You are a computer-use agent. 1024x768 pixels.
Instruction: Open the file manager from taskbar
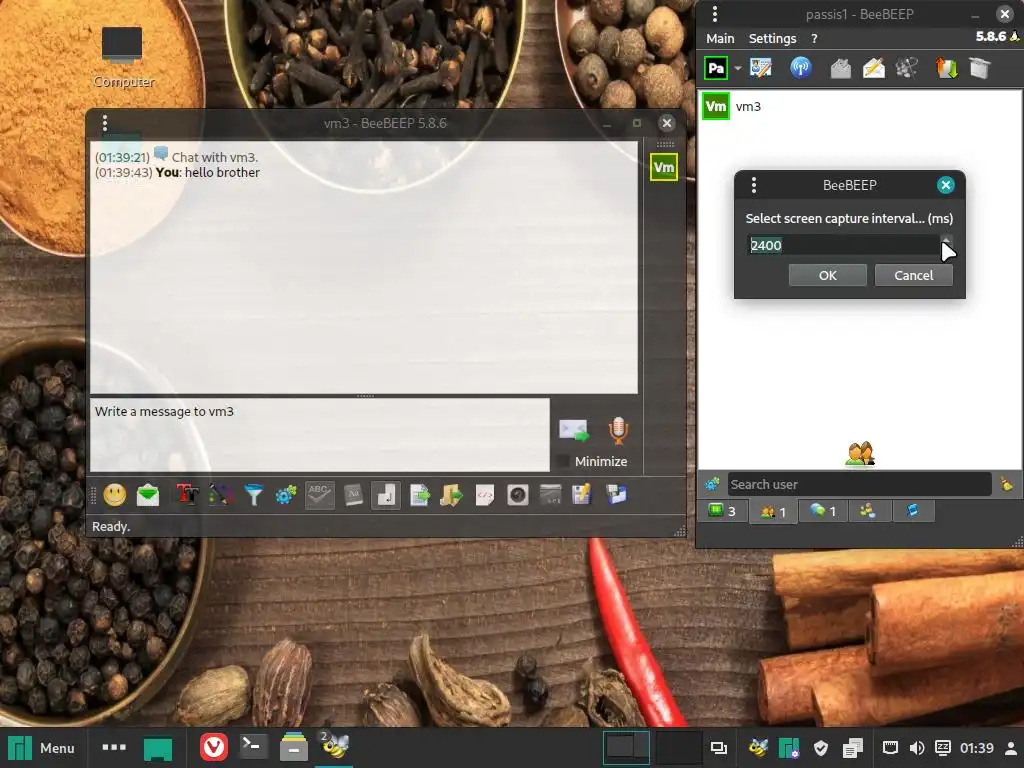(x=294, y=747)
